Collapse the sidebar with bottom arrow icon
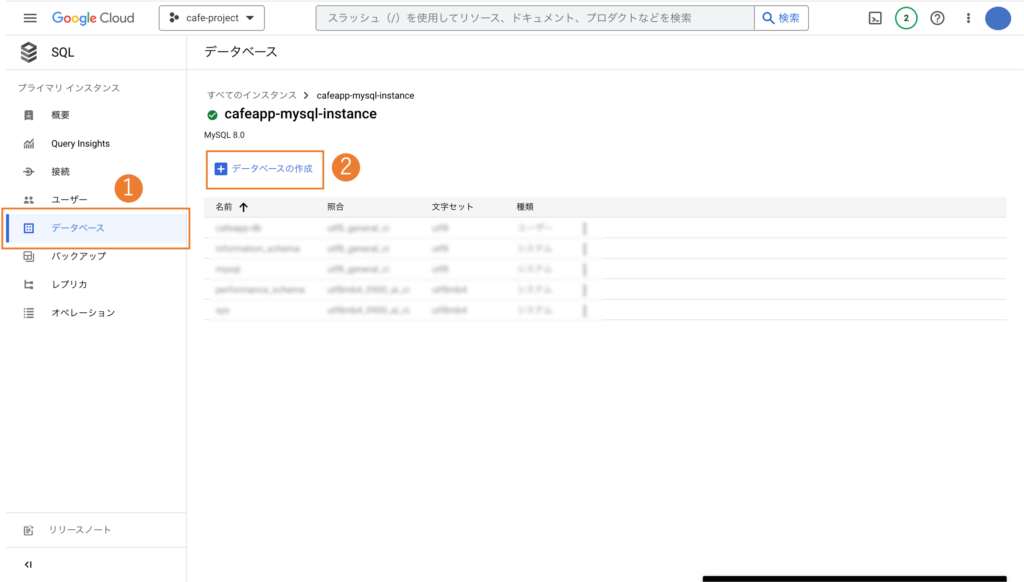 (28, 564)
